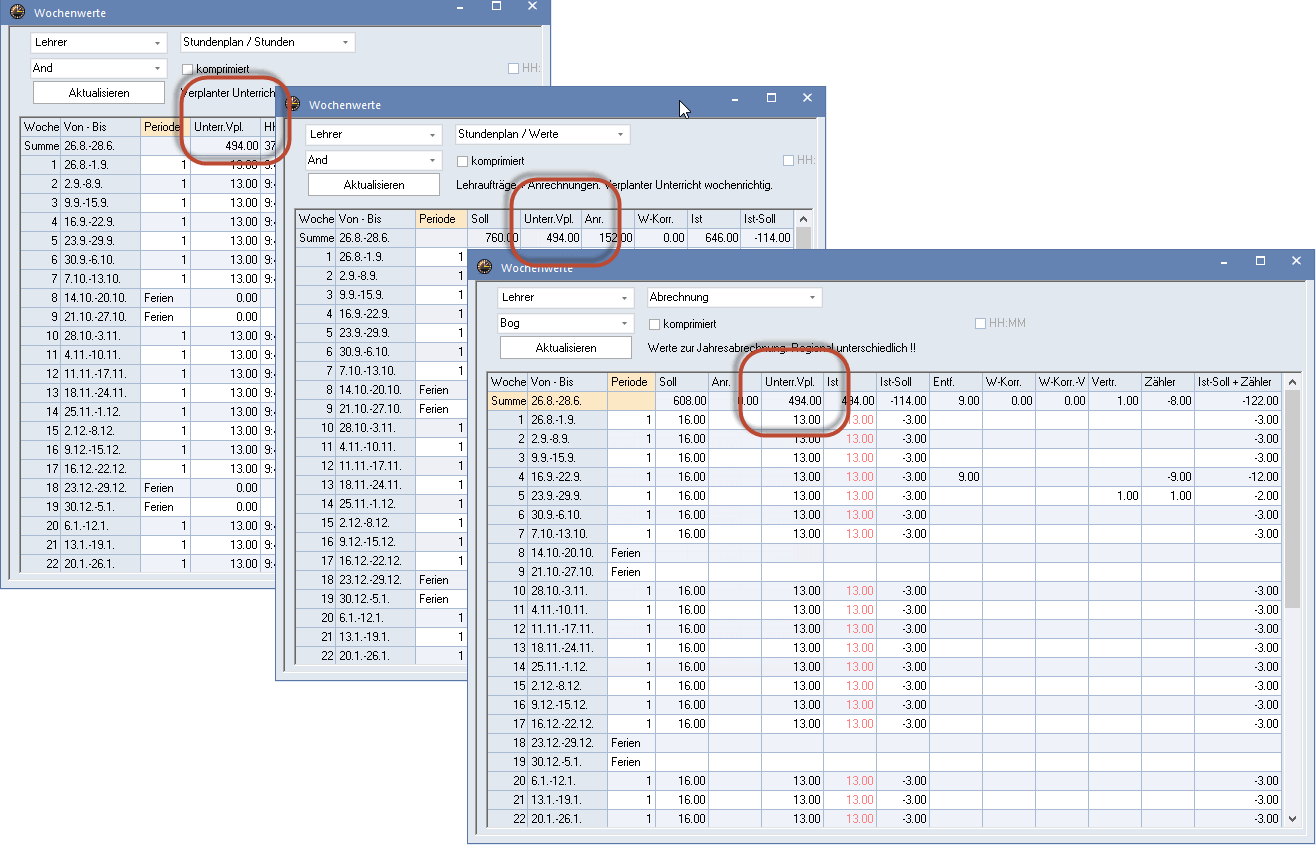Toggle komprimiert checkbox in back window
The height and width of the screenshot is (845, 1316).
187,68
